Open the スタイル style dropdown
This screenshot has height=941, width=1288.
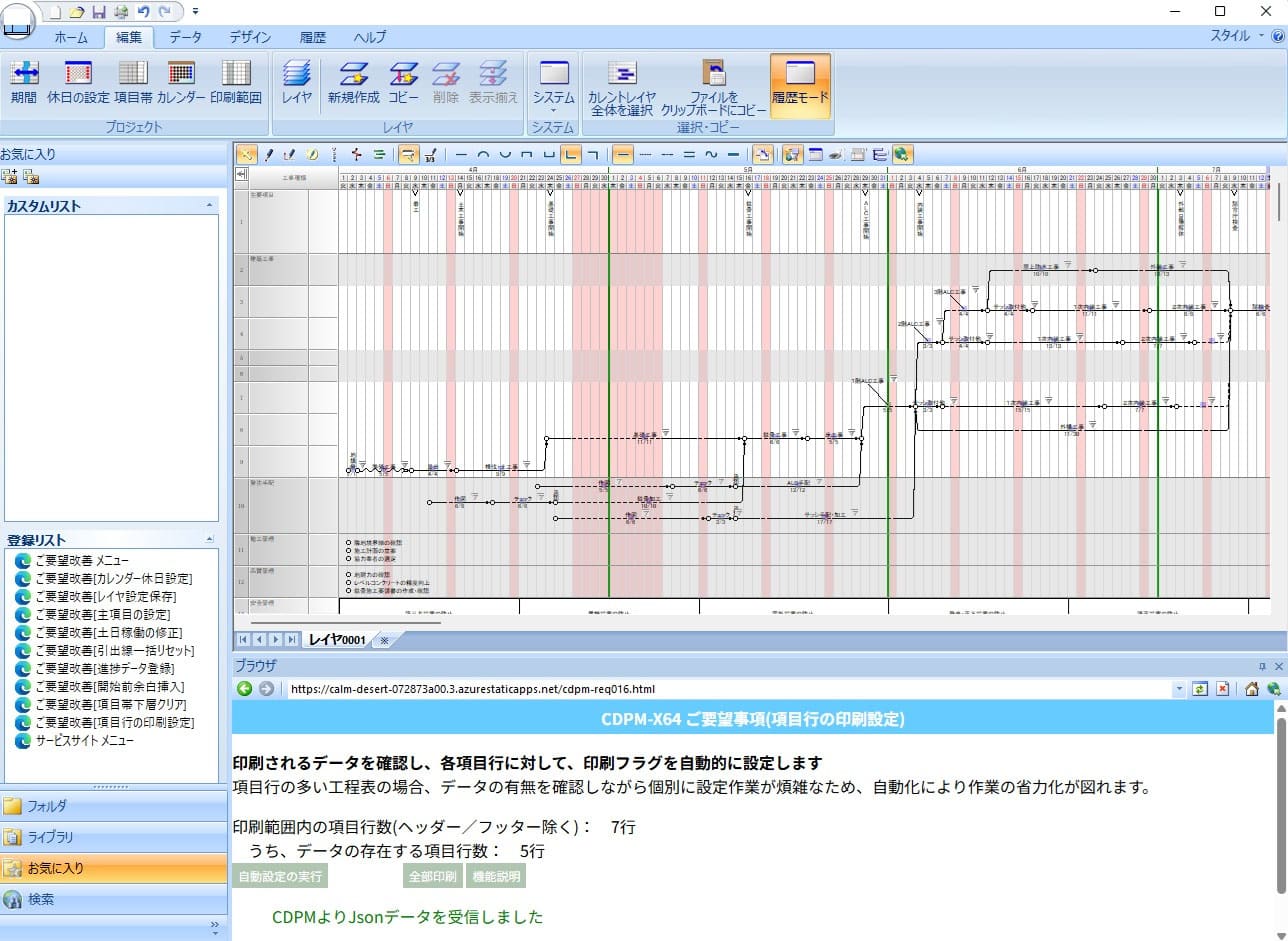tap(1236, 35)
